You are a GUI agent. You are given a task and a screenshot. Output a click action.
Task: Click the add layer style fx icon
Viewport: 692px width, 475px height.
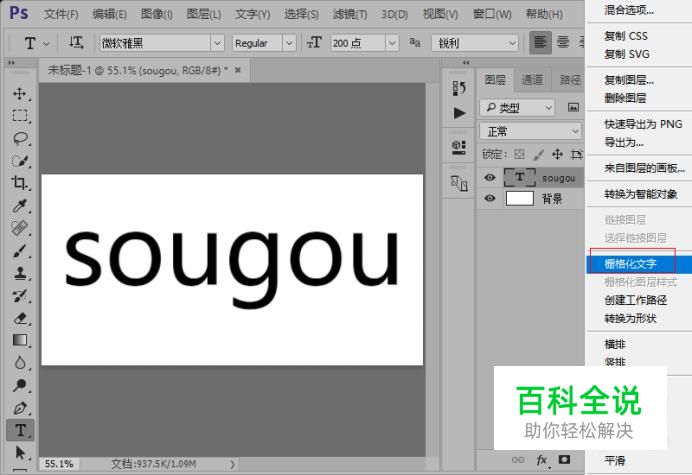tap(542, 460)
